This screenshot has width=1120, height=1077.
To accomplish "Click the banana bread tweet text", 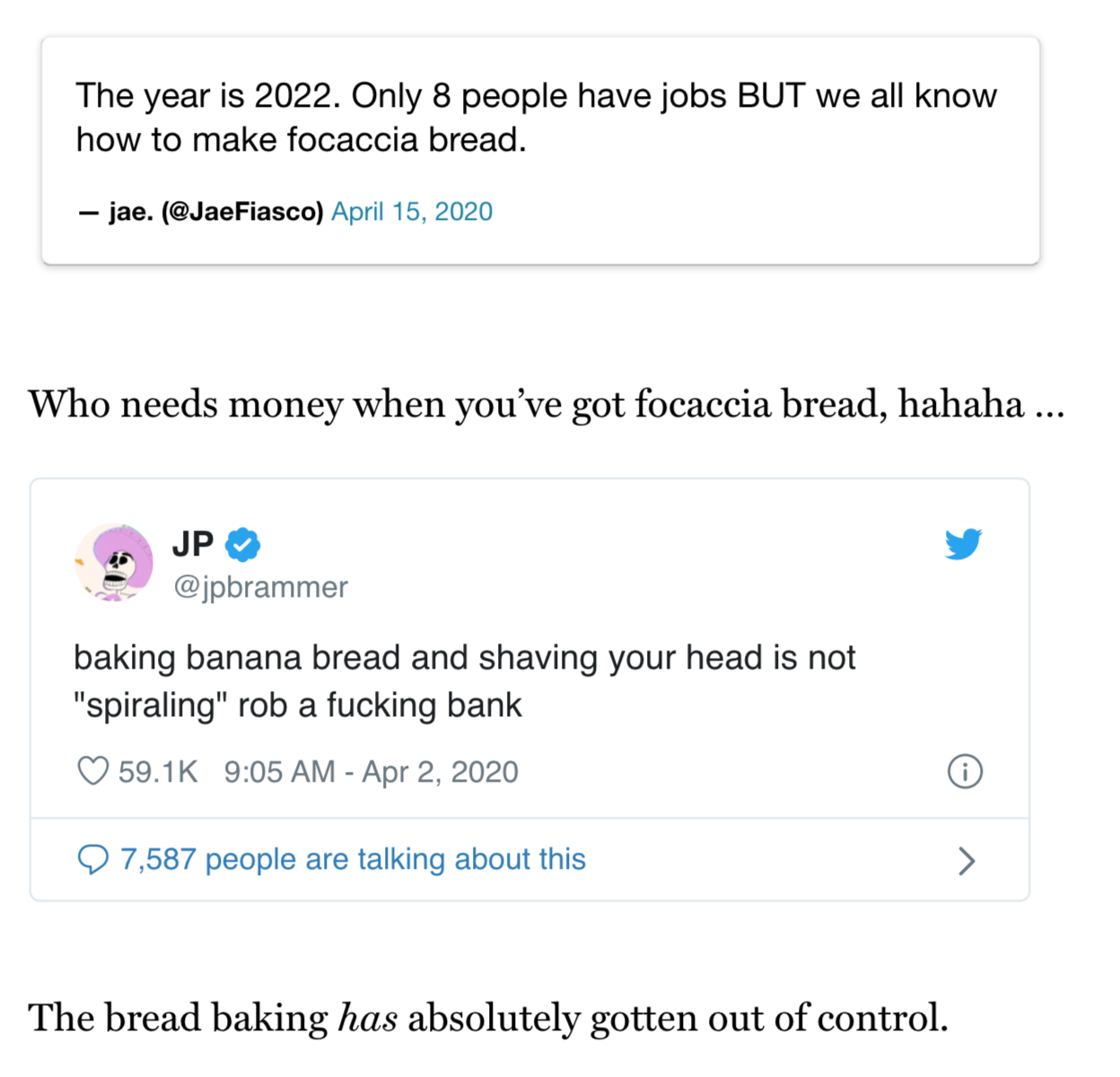I will [x=464, y=681].
